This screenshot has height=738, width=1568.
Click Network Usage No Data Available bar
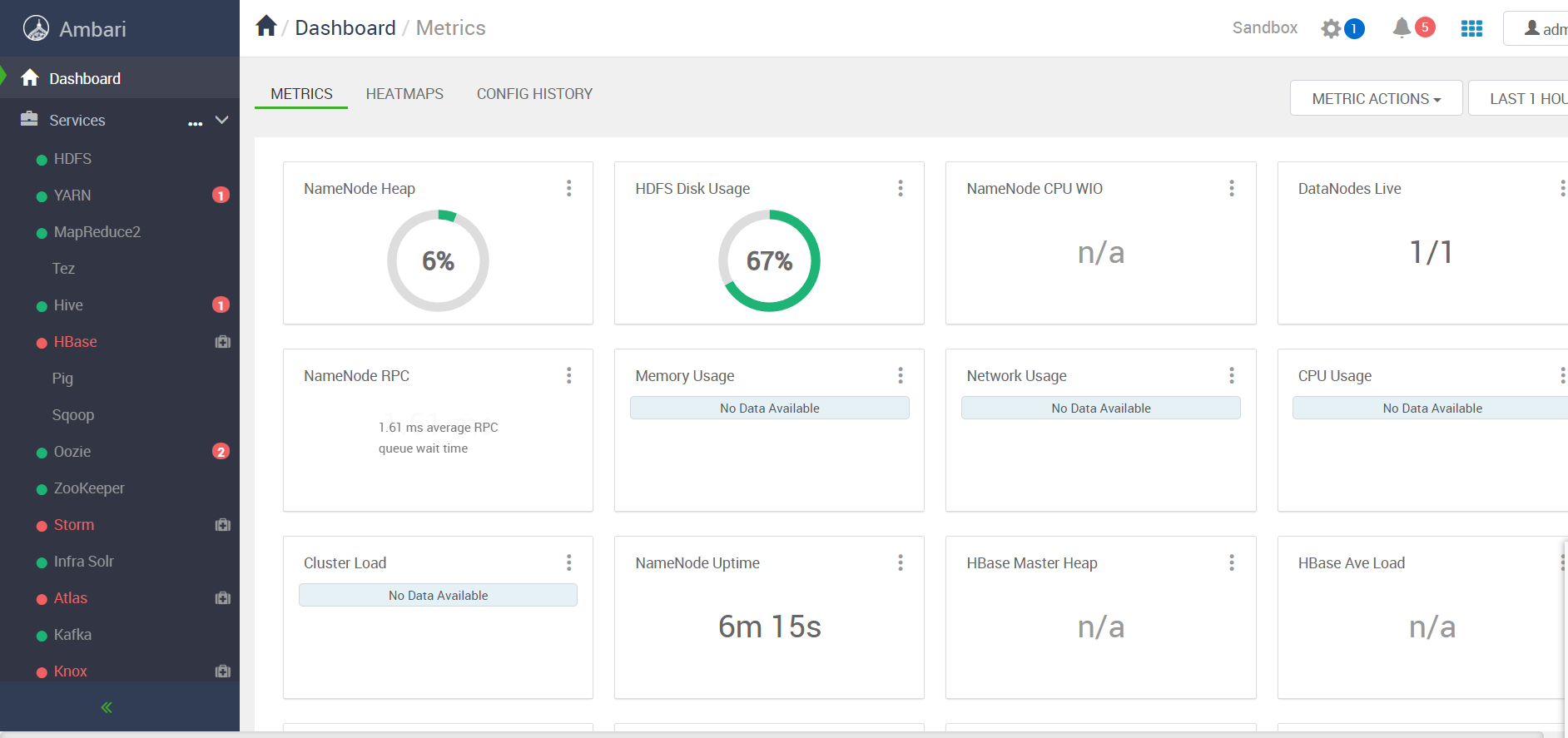tap(1101, 408)
